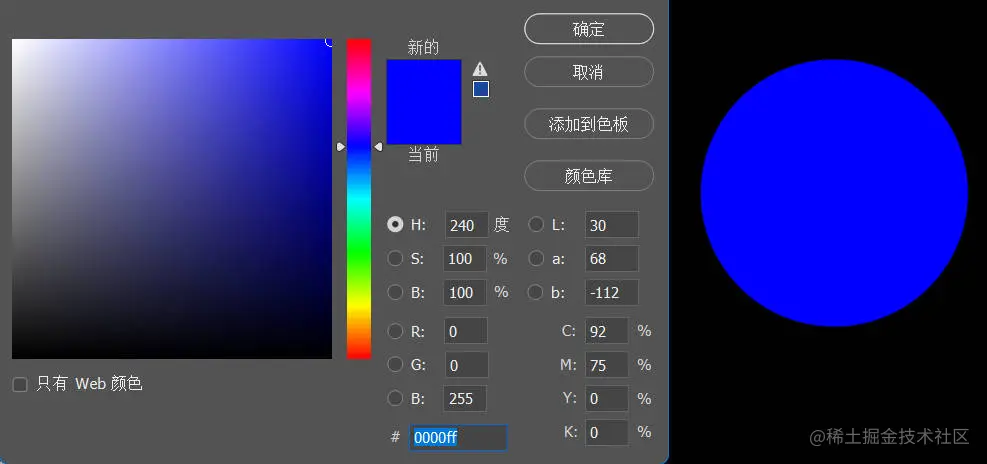Select the R red radio button
The width and height of the screenshot is (987, 464).
(395, 331)
